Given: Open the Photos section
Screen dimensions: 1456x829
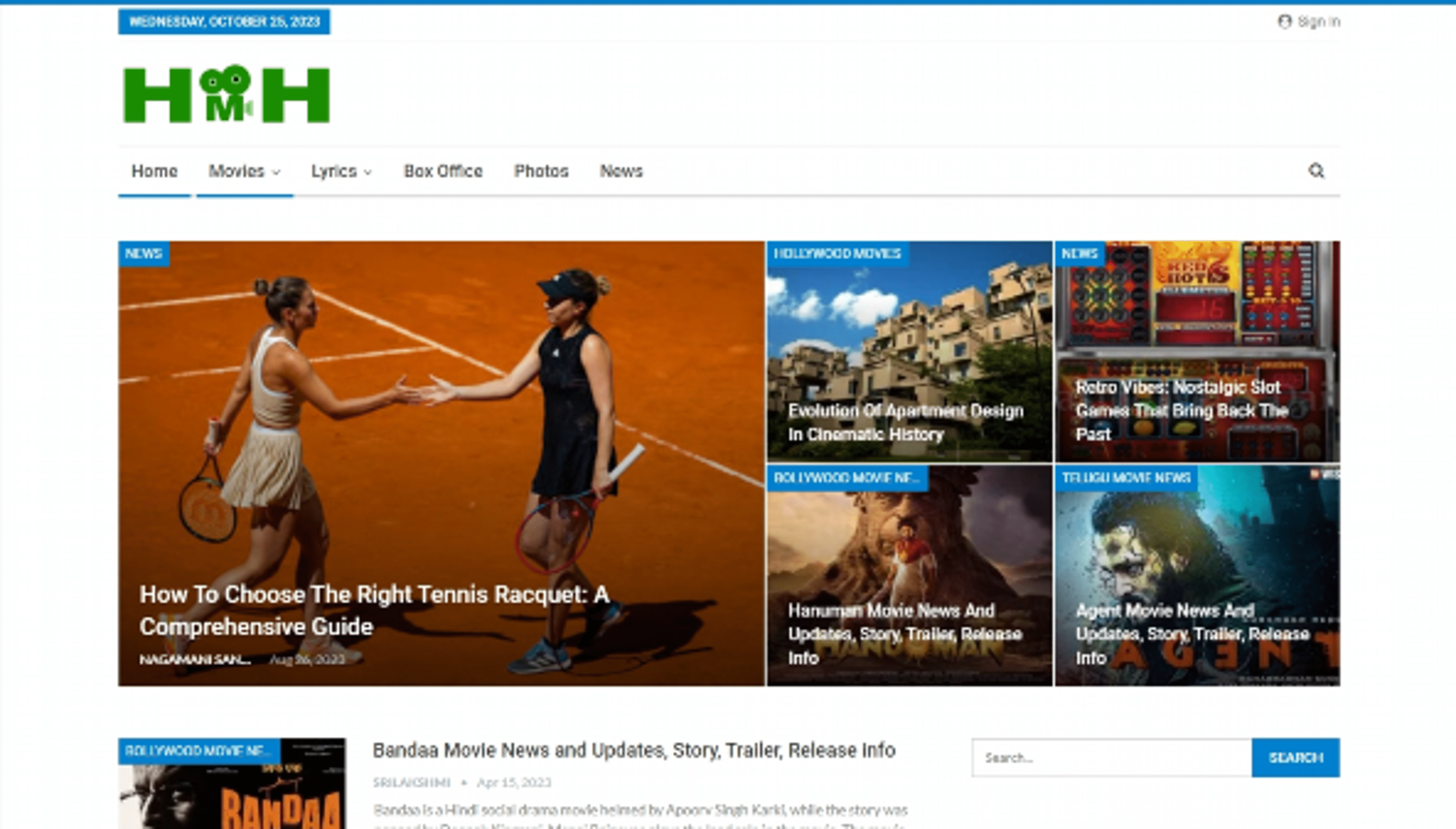Looking at the screenshot, I should coord(541,171).
